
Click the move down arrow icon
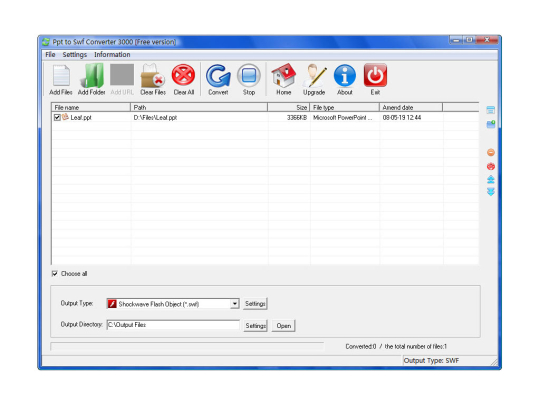[x=491, y=192]
